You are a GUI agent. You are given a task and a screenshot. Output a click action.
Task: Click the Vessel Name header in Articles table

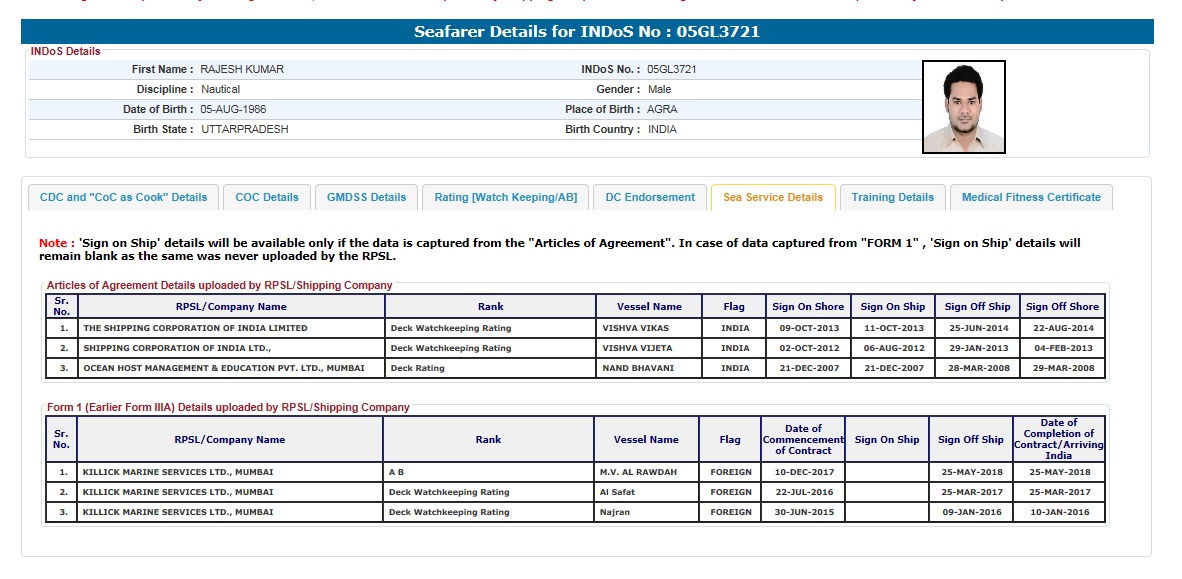click(x=647, y=306)
